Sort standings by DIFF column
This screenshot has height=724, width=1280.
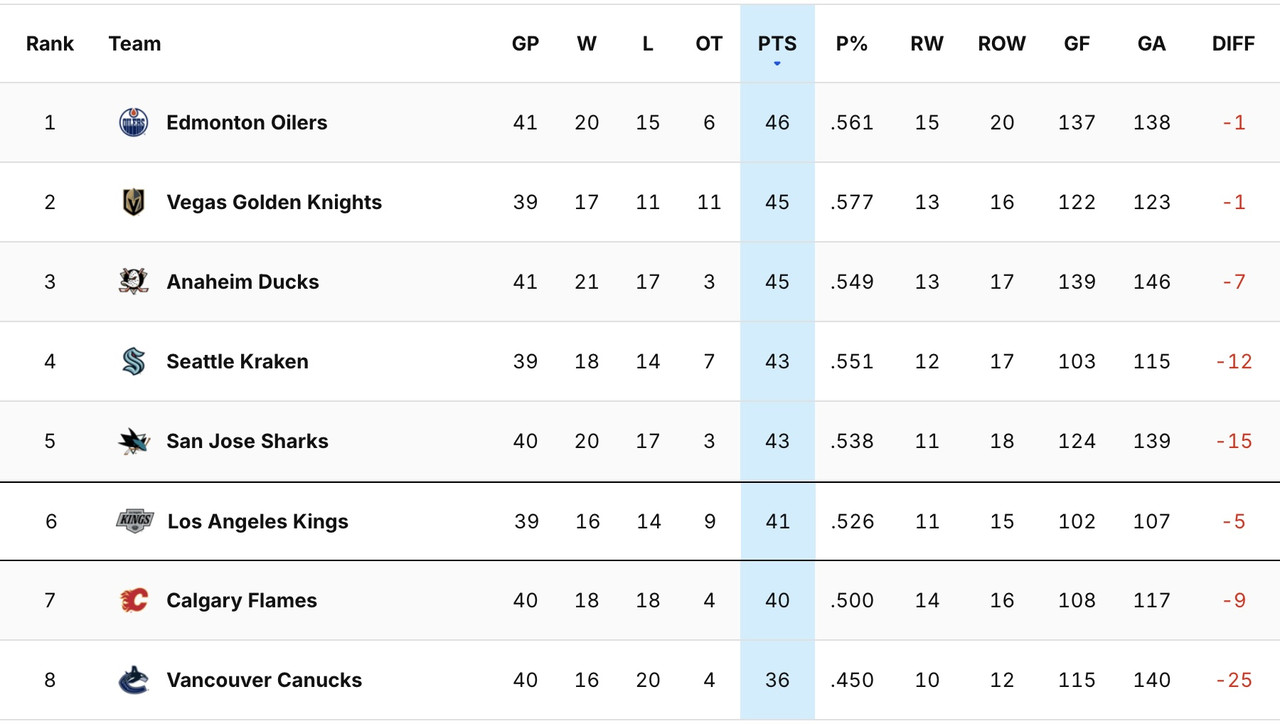click(x=1233, y=43)
